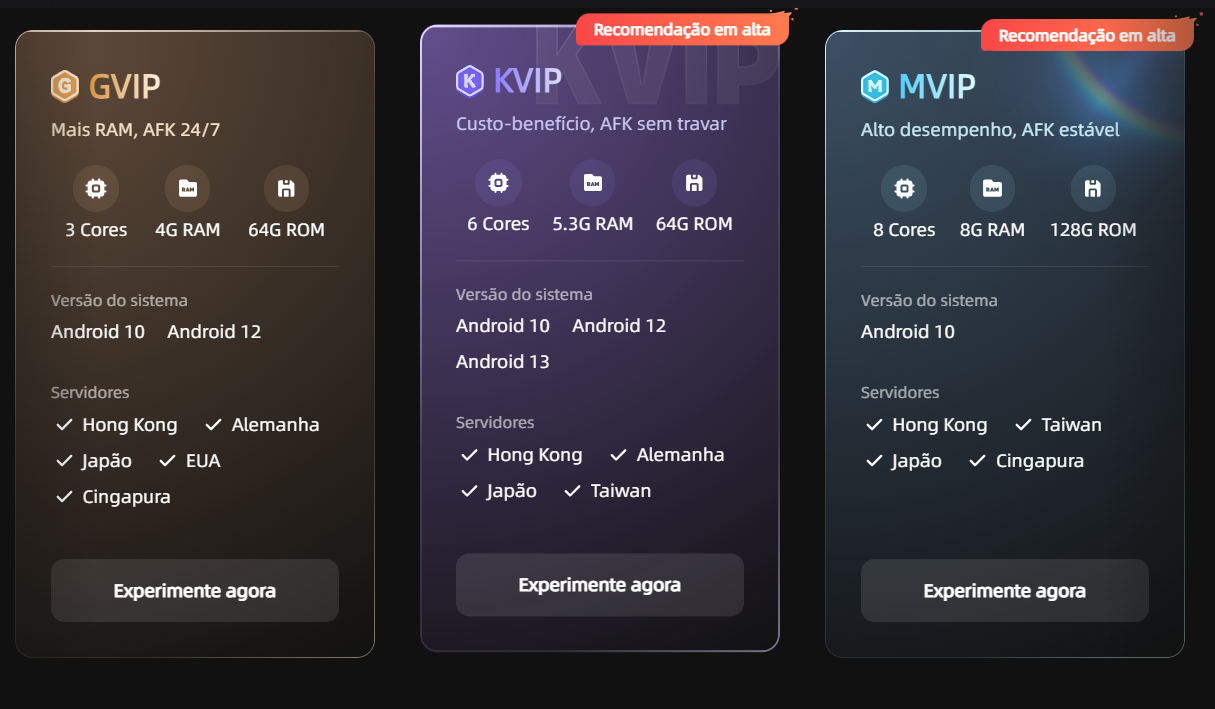Click Experimente agora on the MVIP plan
This screenshot has height=709, width=1215.
(1005, 590)
